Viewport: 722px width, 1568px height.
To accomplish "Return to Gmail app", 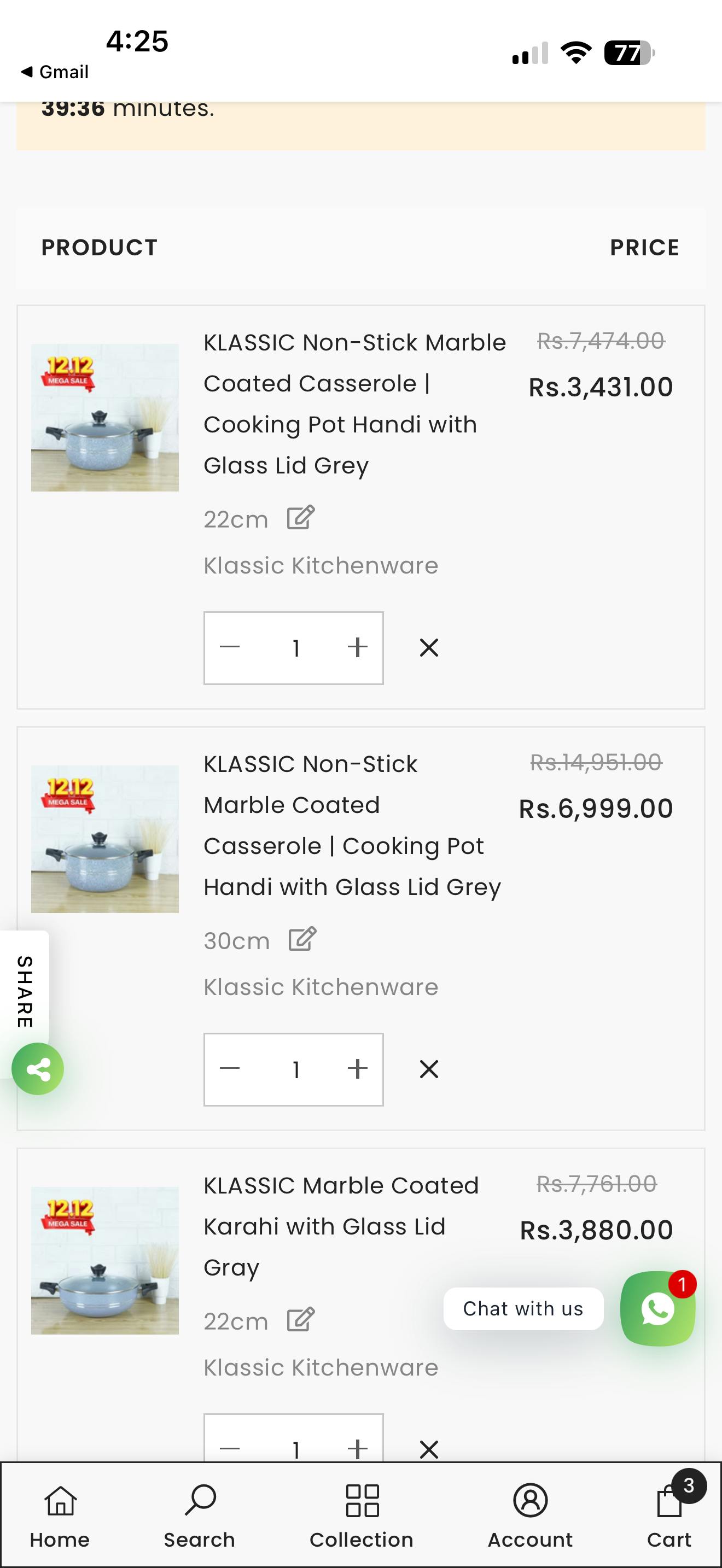I will (x=55, y=72).
